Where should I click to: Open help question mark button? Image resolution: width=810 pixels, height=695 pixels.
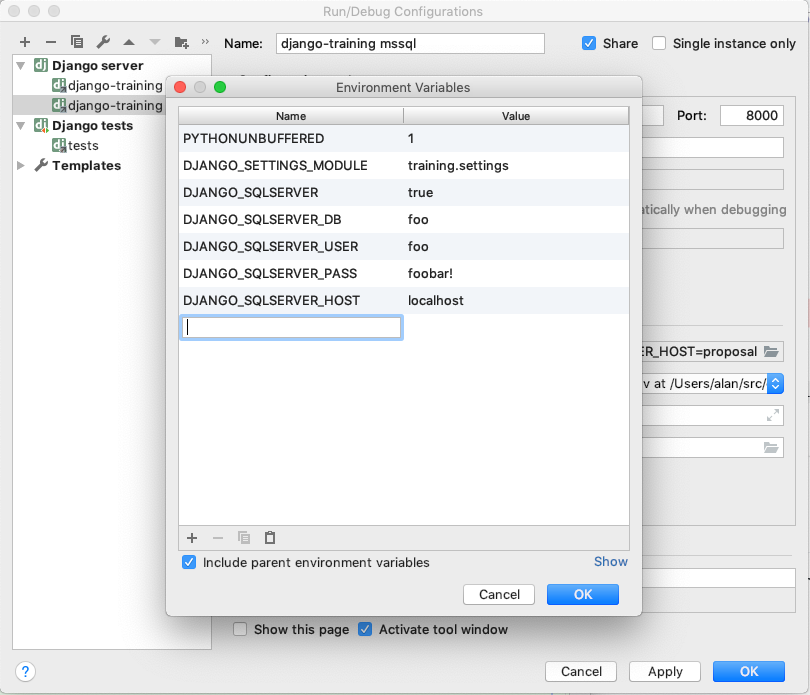click(25, 671)
